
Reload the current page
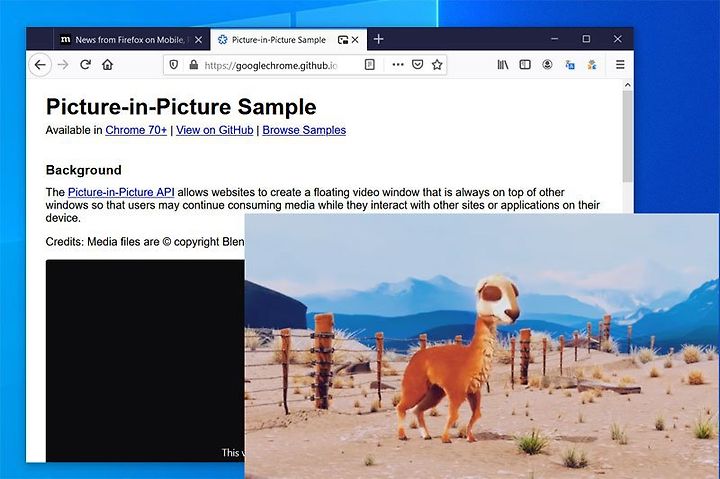(x=85, y=65)
